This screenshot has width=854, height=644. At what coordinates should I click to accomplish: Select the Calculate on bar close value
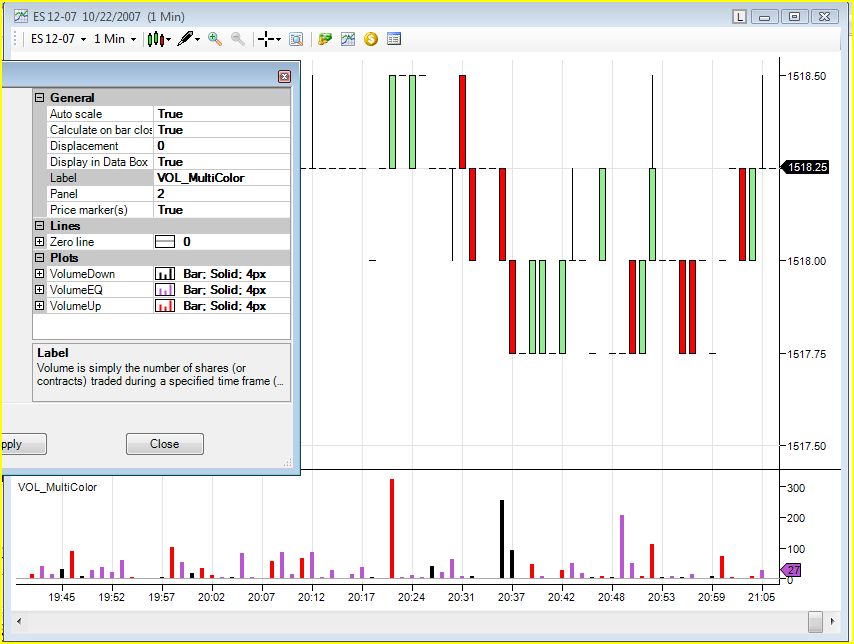222,130
